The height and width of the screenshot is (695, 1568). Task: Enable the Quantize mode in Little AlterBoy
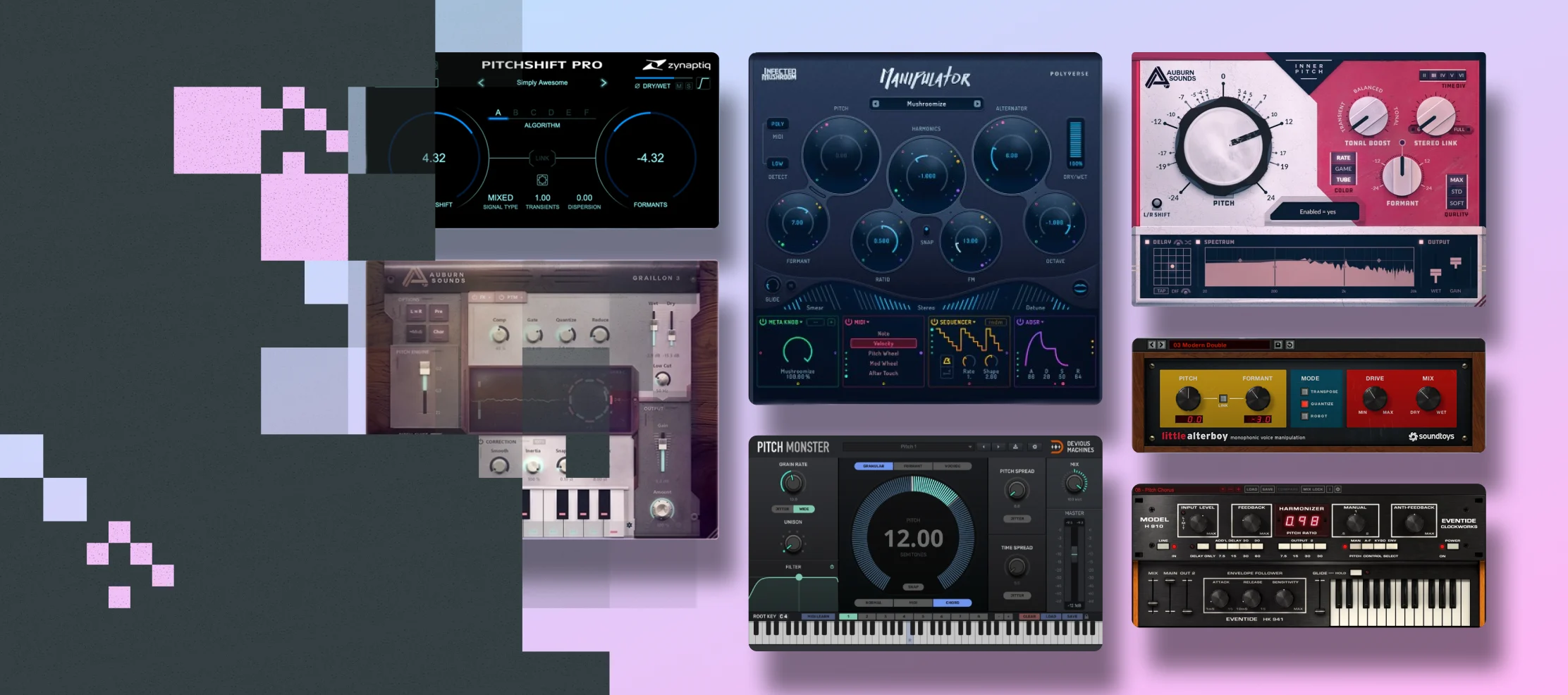point(1305,404)
